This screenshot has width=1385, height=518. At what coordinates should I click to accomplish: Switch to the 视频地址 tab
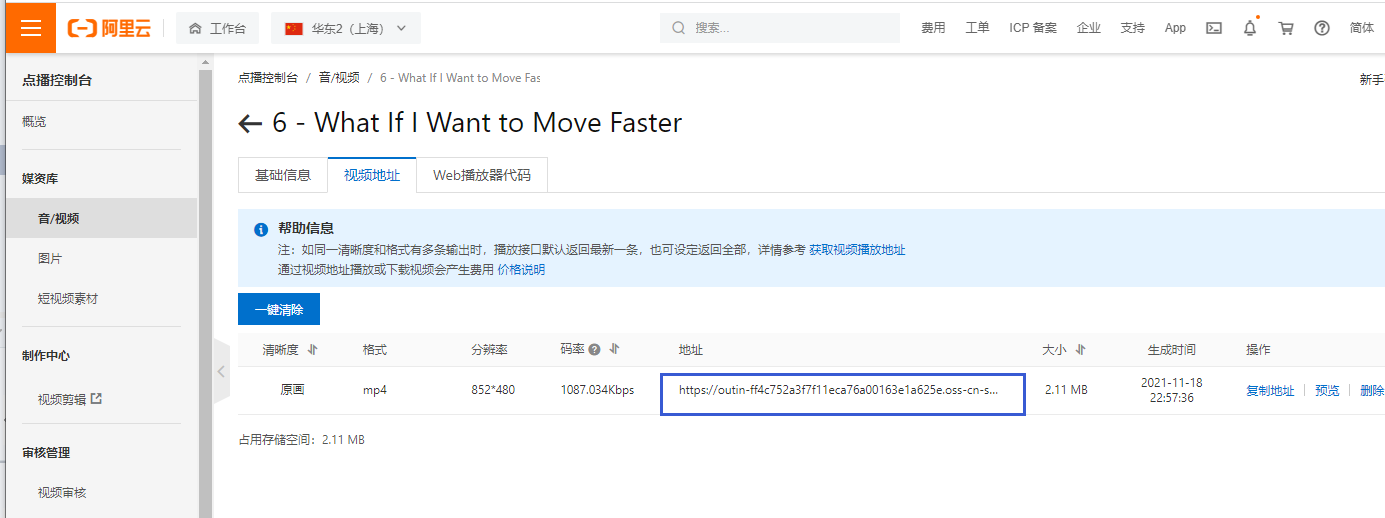coord(372,175)
